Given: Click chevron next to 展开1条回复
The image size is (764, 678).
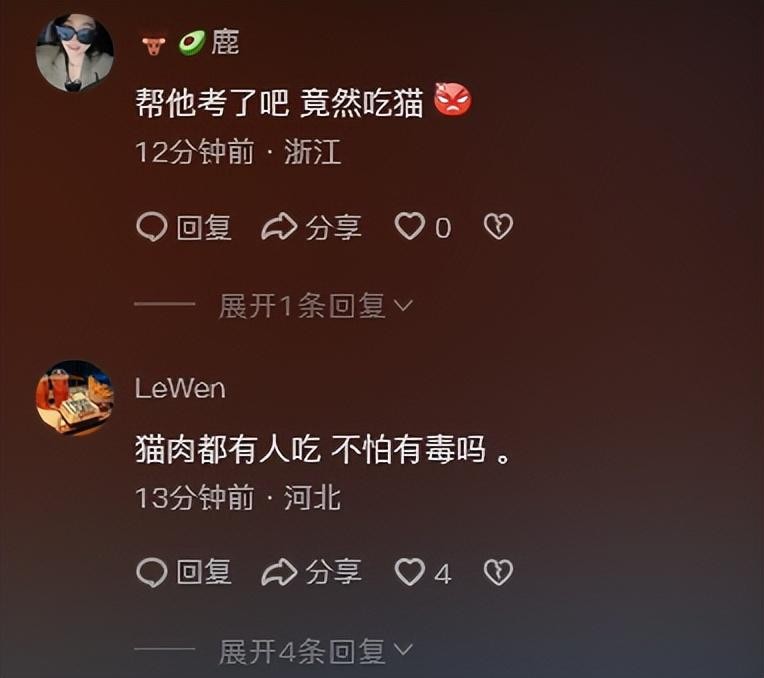Looking at the screenshot, I should coord(403,306).
